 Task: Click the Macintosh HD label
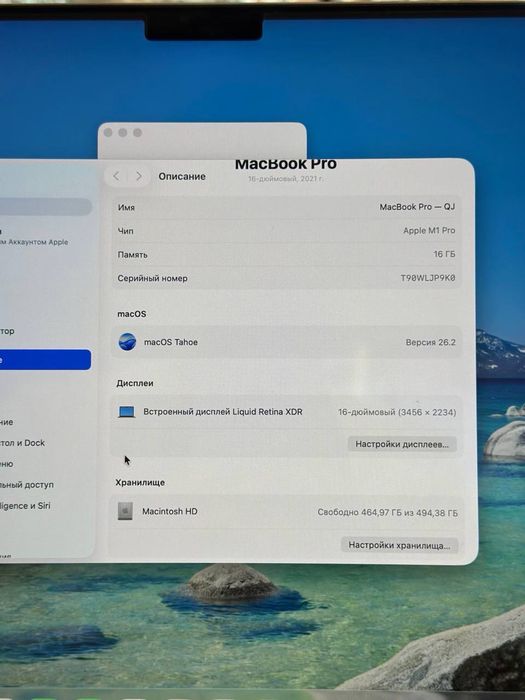click(170, 511)
